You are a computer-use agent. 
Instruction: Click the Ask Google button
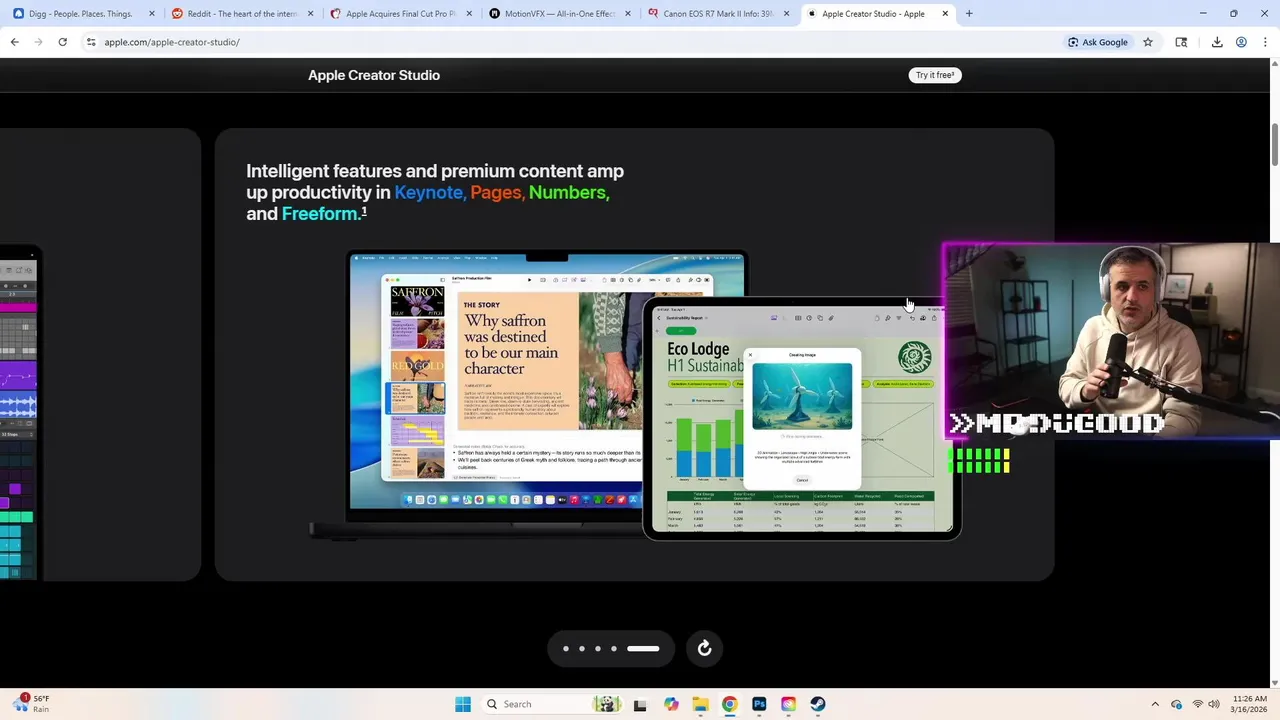point(1098,42)
